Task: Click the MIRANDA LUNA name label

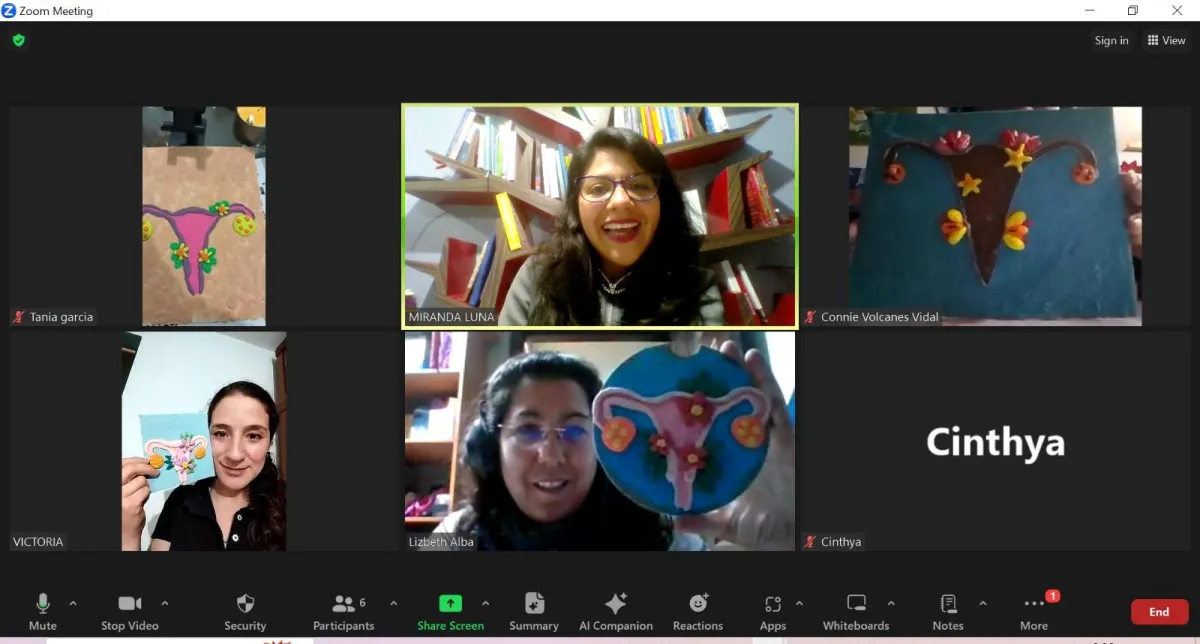Action: 451,317
